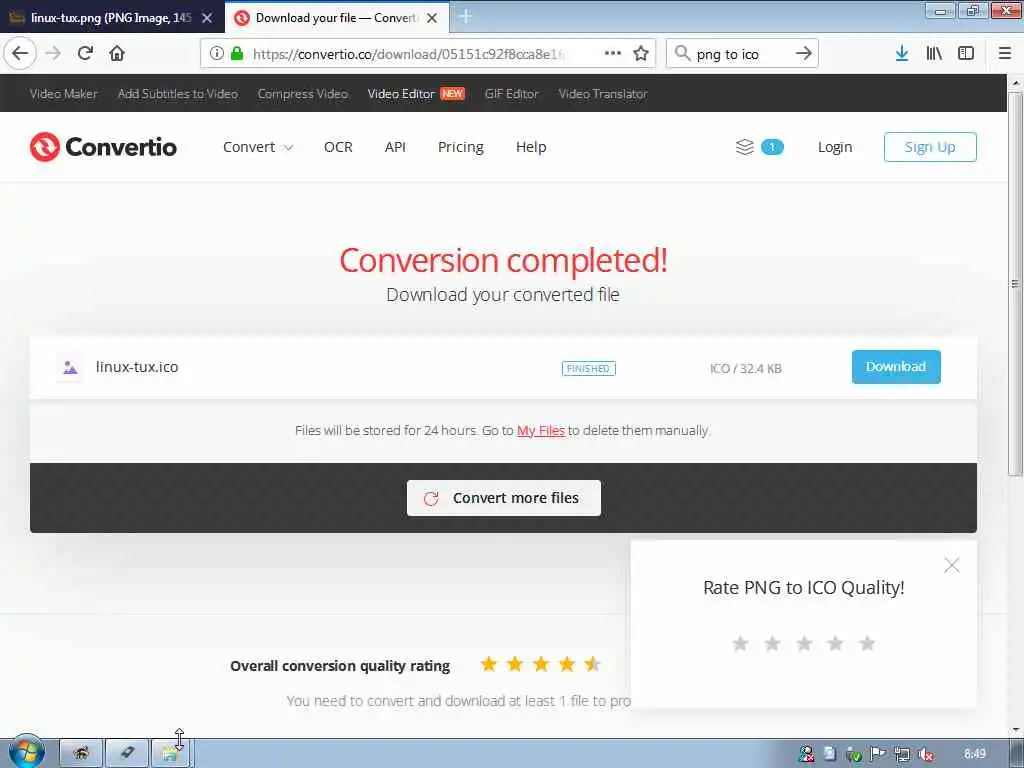The width and height of the screenshot is (1024, 768).
Task: Go to the browser home page
Action: (117, 54)
